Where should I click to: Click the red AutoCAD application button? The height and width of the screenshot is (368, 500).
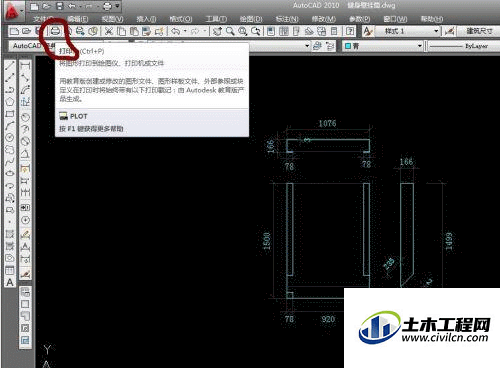click(x=13, y=10)
